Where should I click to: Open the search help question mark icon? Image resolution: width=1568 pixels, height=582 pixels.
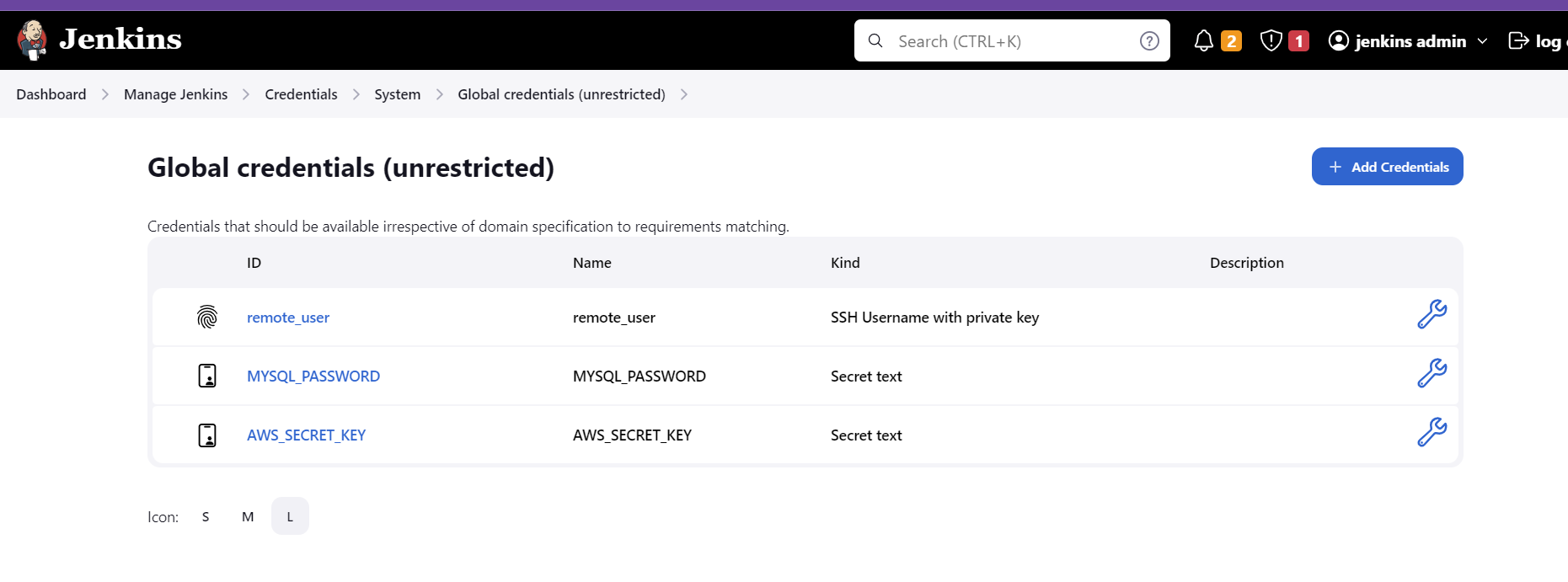[x=1149, y=40]
